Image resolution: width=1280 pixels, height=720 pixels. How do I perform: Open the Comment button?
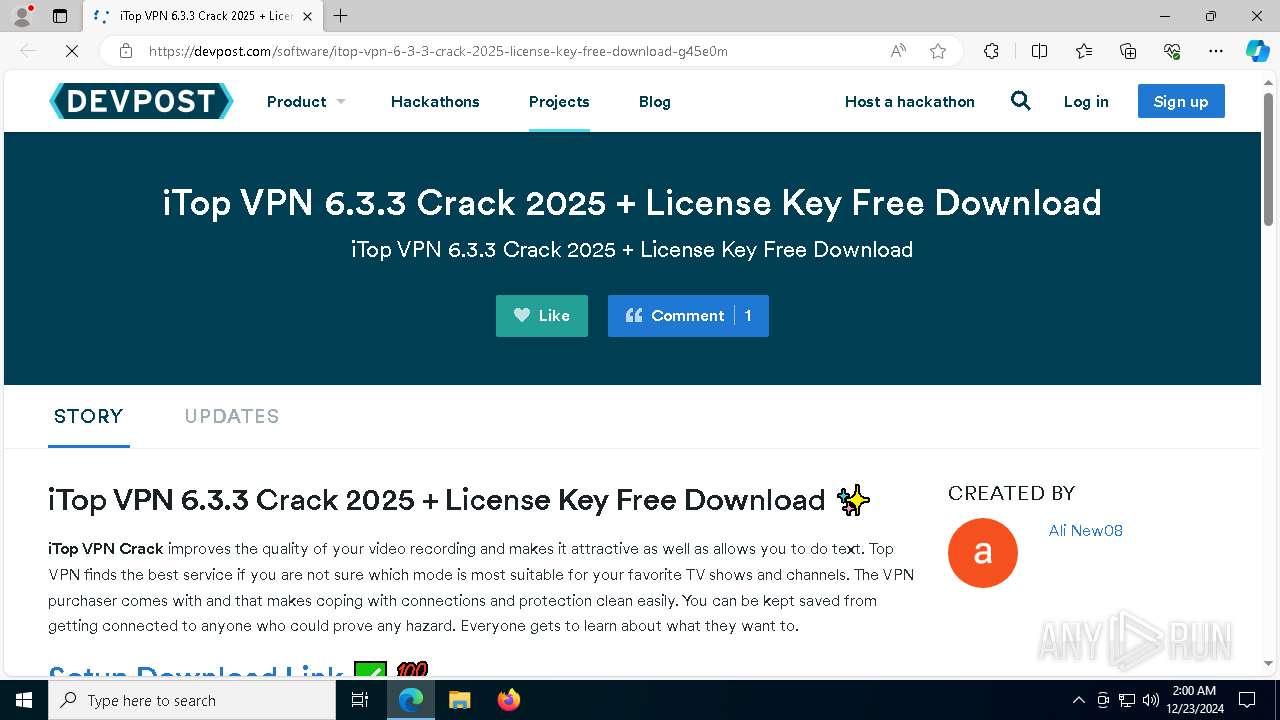tap(688, 316)
